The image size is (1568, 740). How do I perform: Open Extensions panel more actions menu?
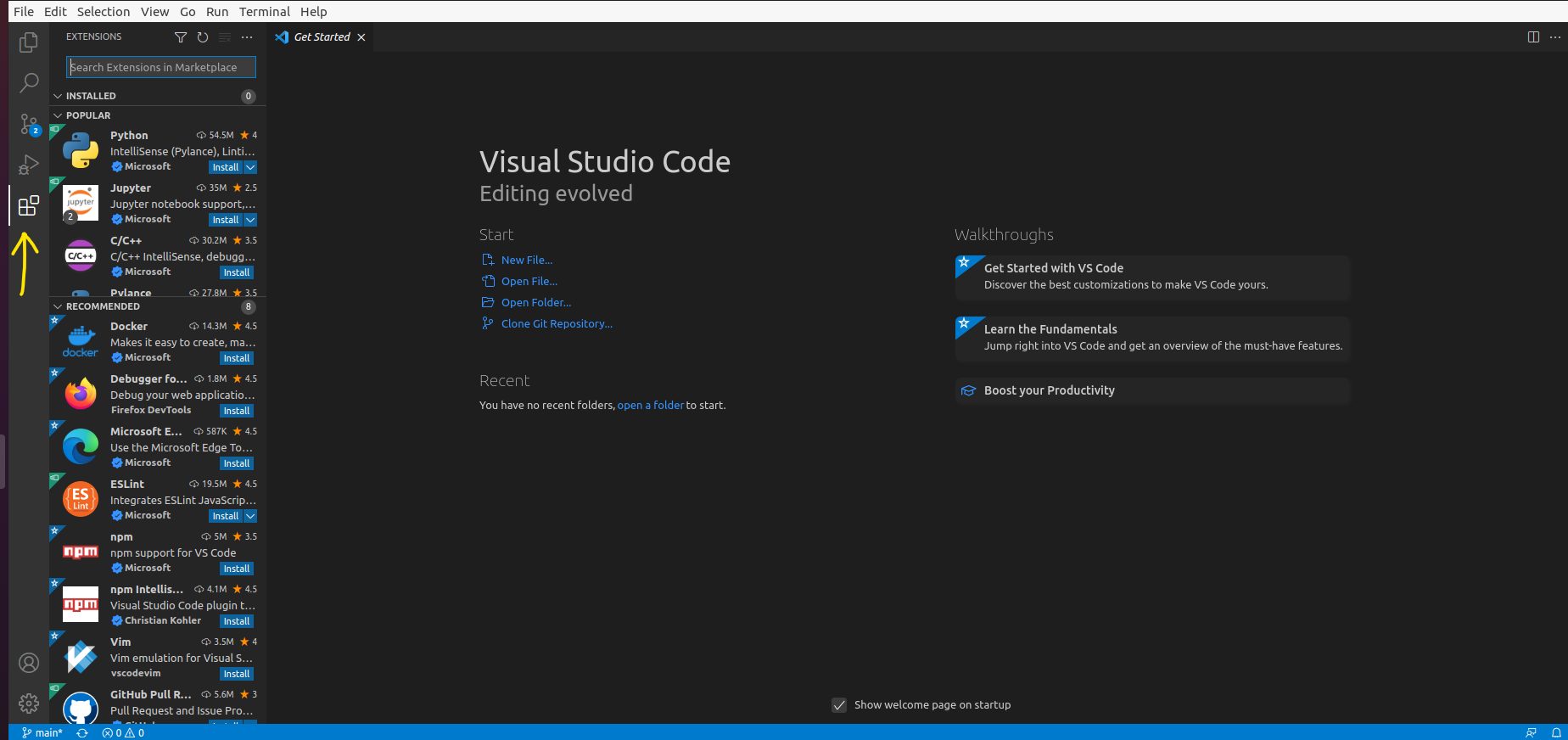247,37
